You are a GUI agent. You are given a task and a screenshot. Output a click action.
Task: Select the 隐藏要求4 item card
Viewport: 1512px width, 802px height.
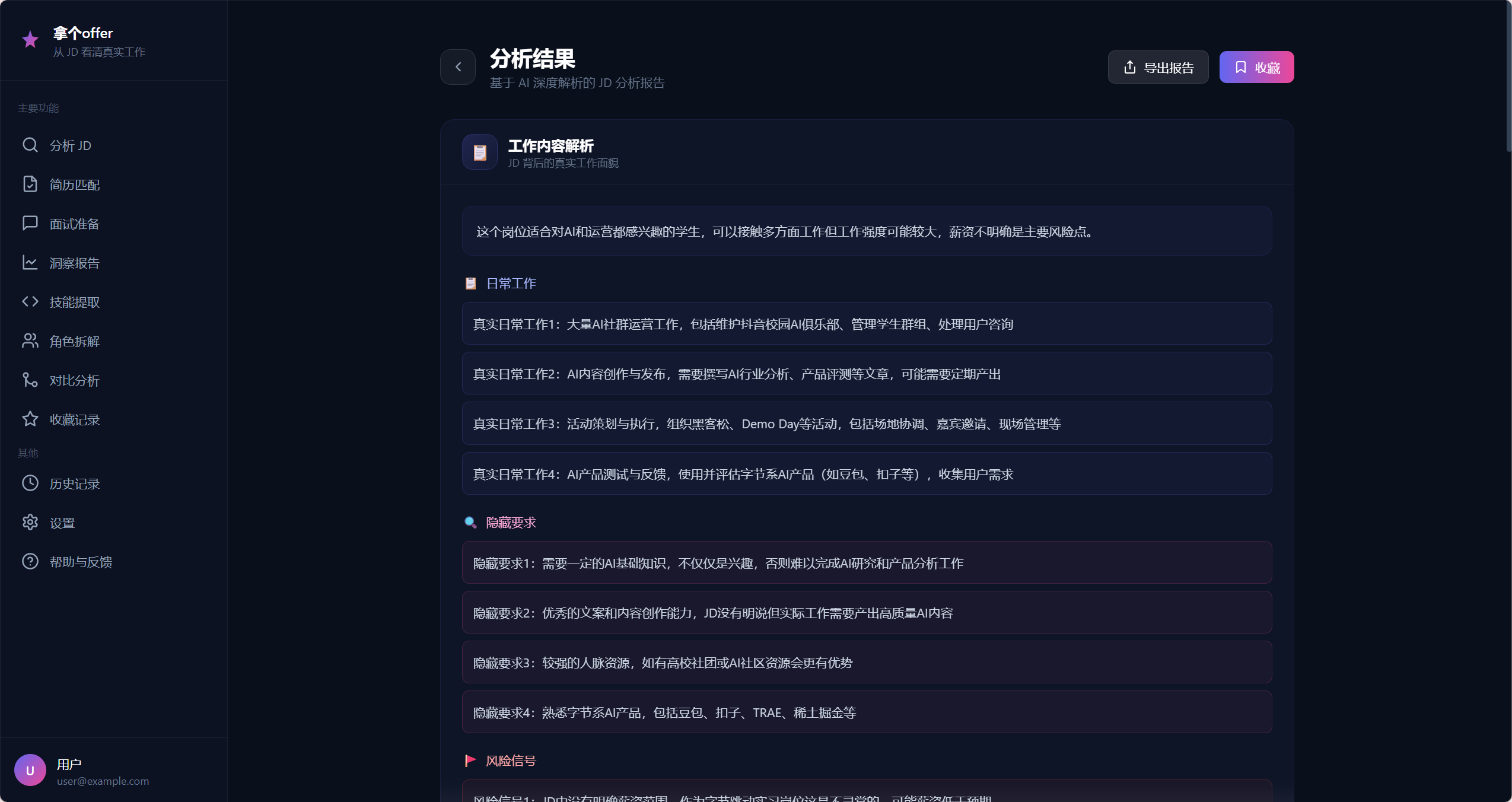pos(867,712)
